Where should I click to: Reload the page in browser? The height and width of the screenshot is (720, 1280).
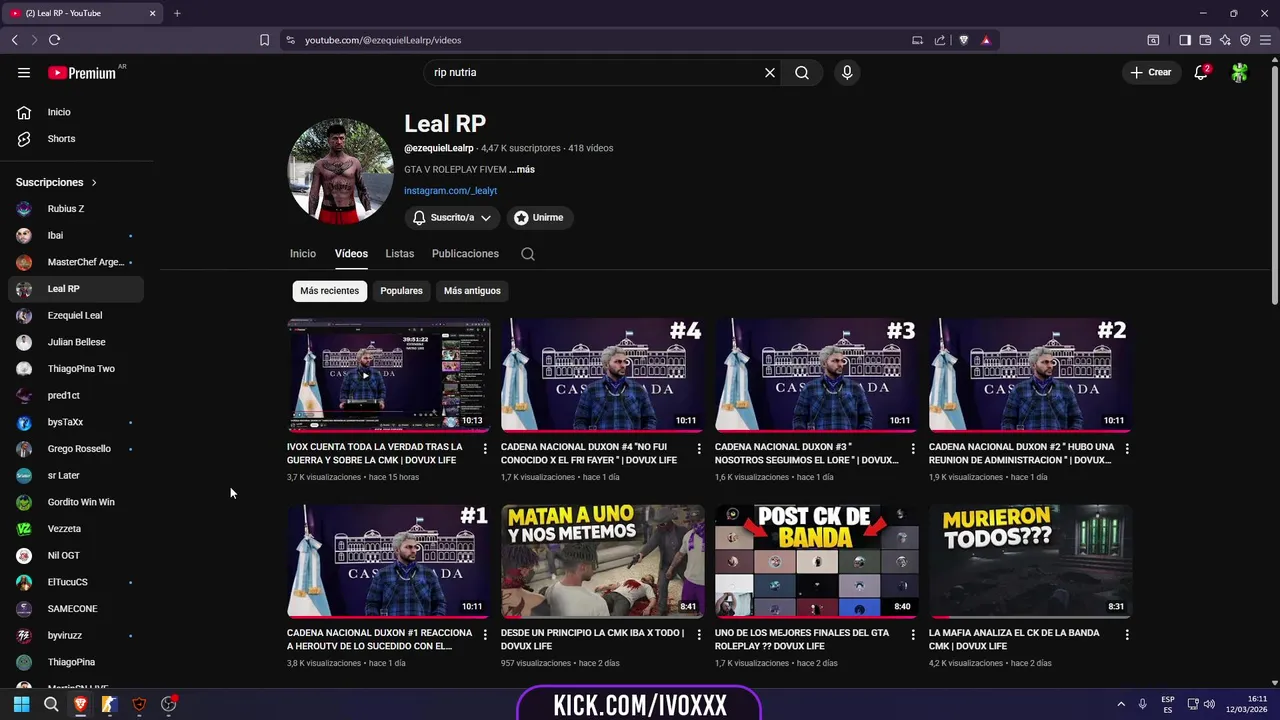point(54,40)
